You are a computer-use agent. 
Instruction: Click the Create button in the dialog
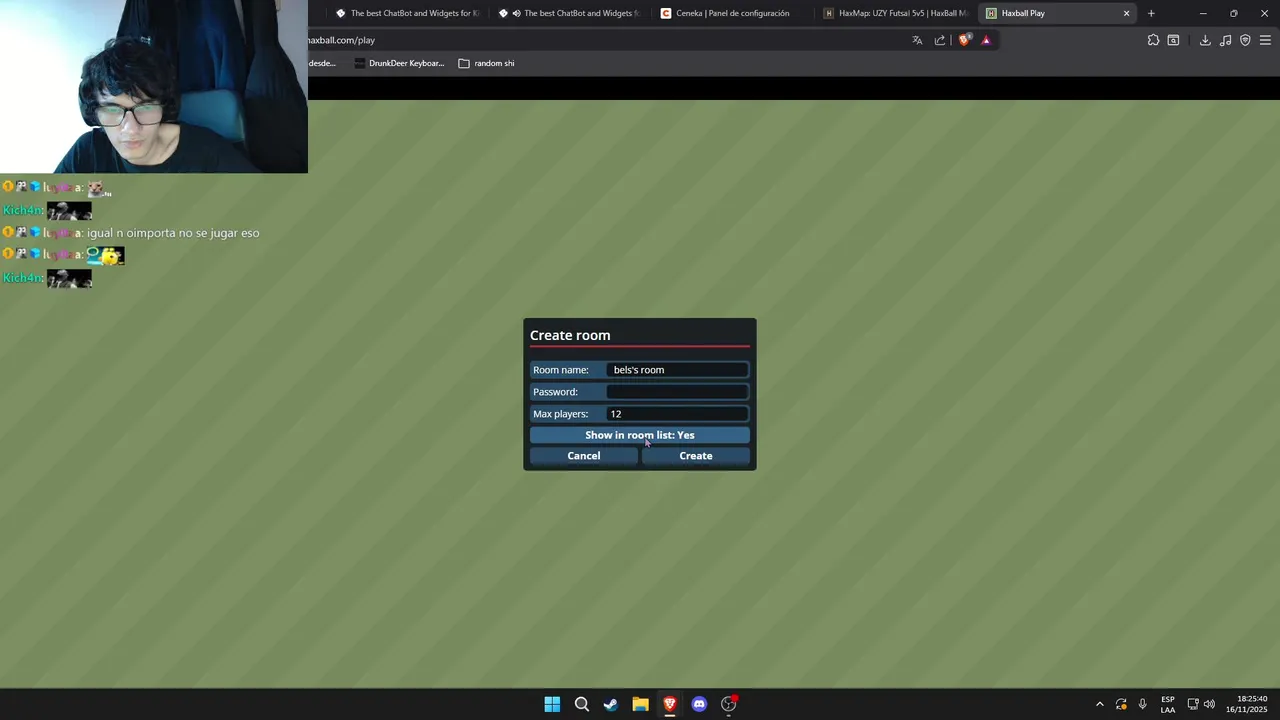(x=696, y=456)
